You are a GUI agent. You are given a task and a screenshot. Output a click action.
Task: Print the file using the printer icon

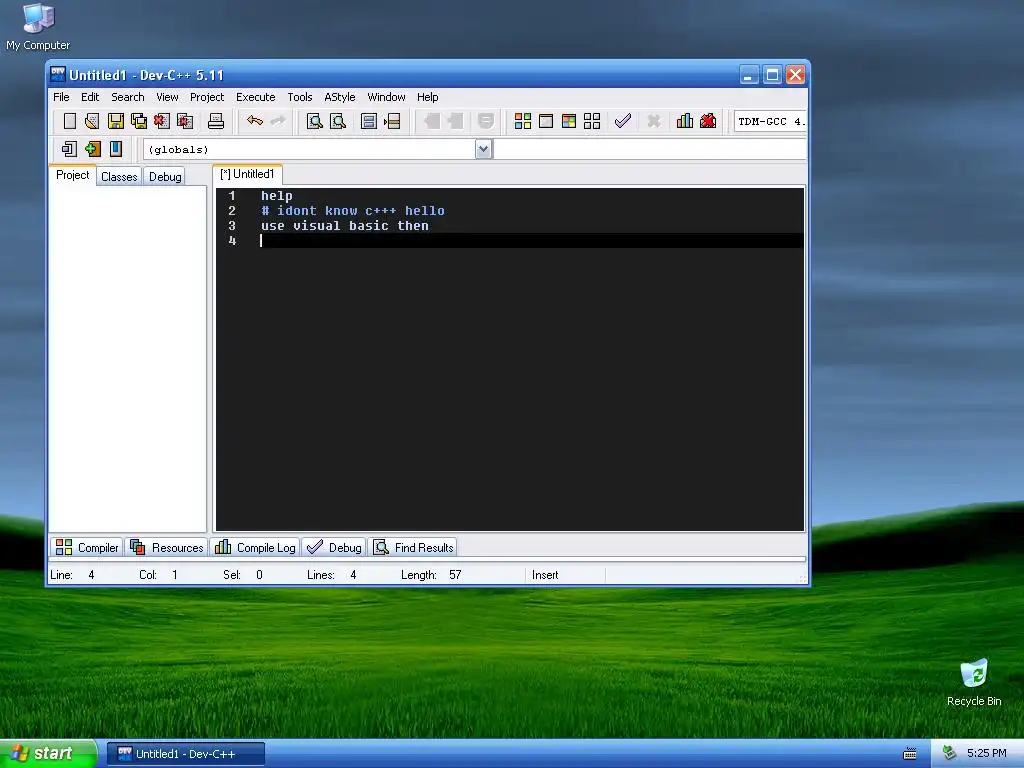216,121
